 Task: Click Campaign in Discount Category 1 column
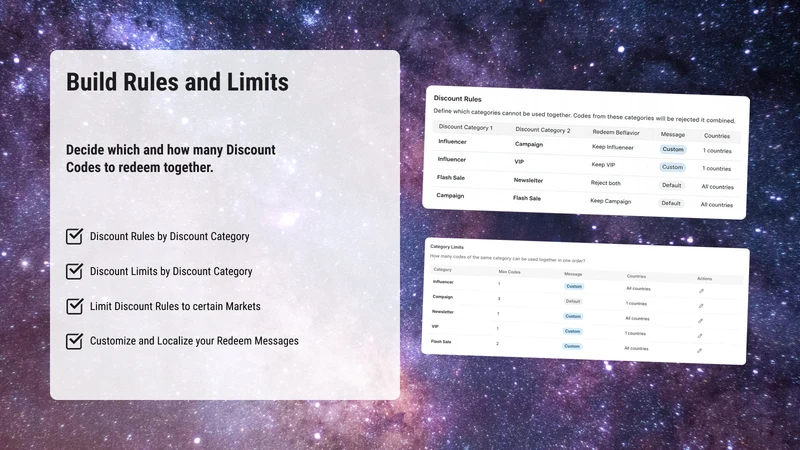tap(450, 195)
